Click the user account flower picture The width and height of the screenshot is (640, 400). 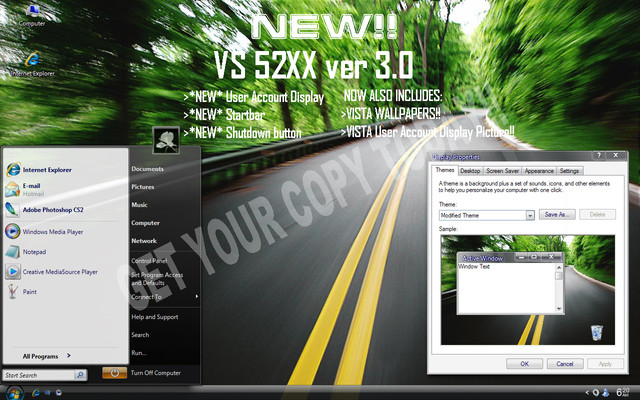coord(166,140)
